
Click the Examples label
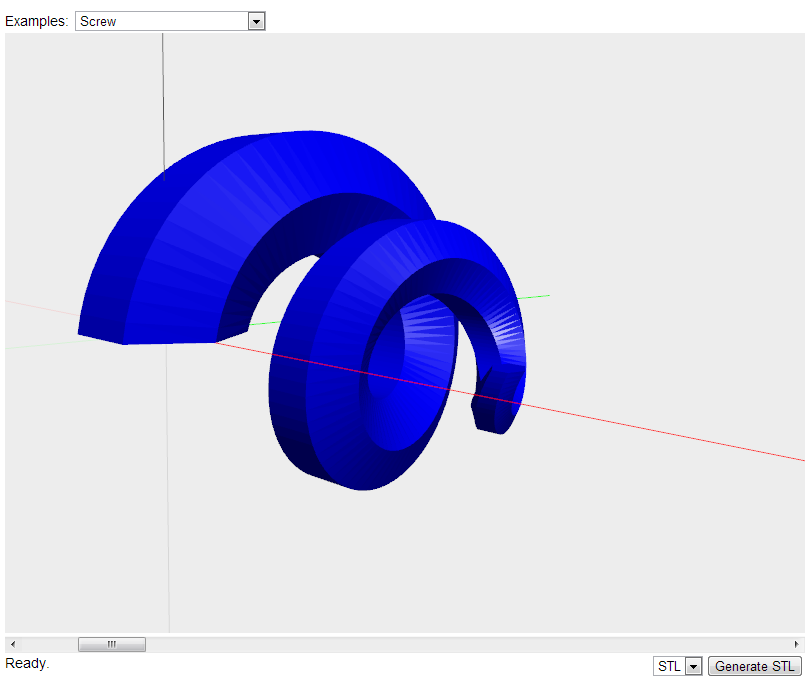pyautogui.click(x=36, y=21)
